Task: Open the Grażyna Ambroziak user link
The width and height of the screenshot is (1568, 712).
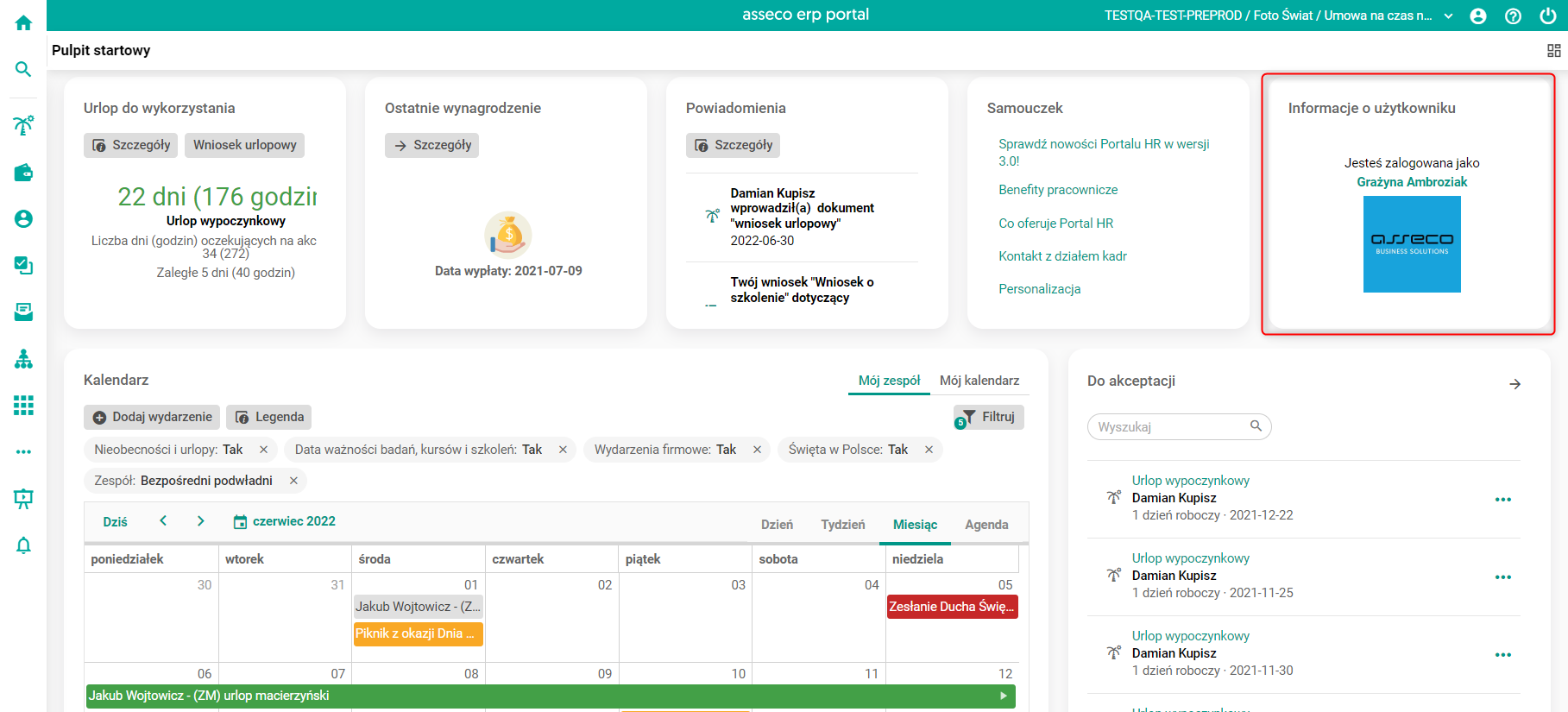Action: click(x=1412, y=182)
